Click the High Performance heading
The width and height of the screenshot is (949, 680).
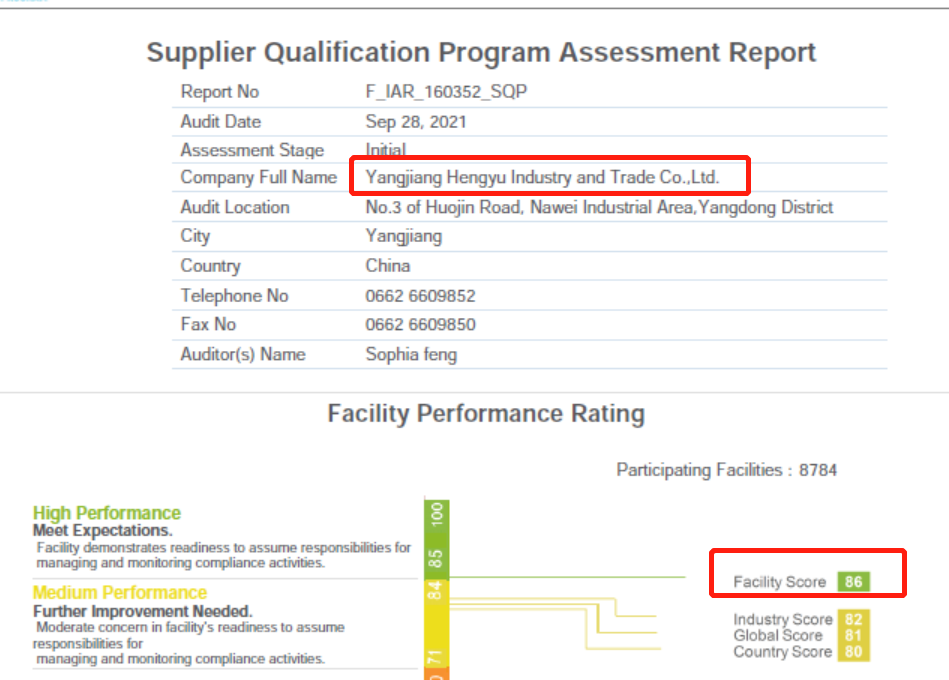pos(107,513)
